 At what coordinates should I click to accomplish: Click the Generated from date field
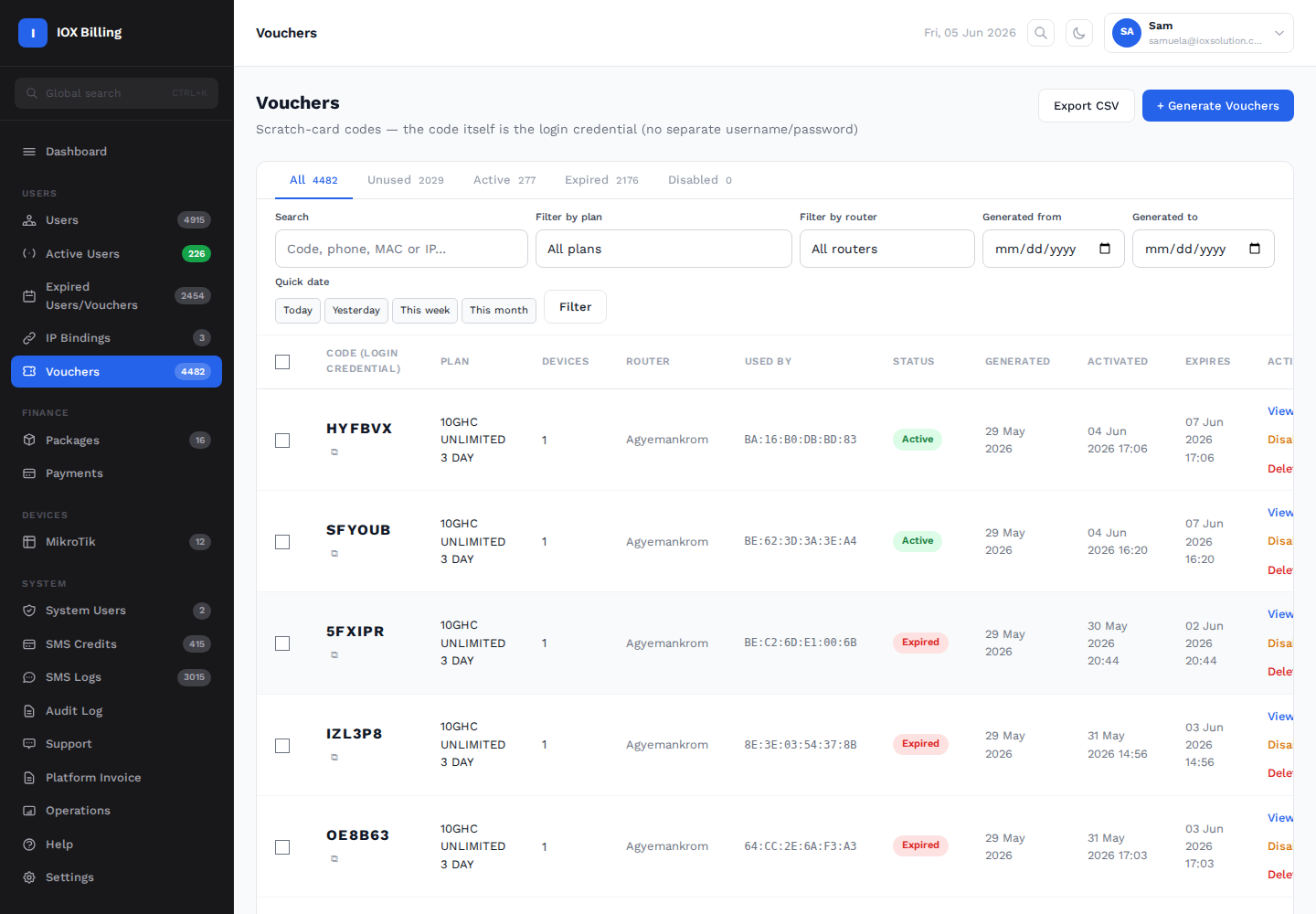1054,249
